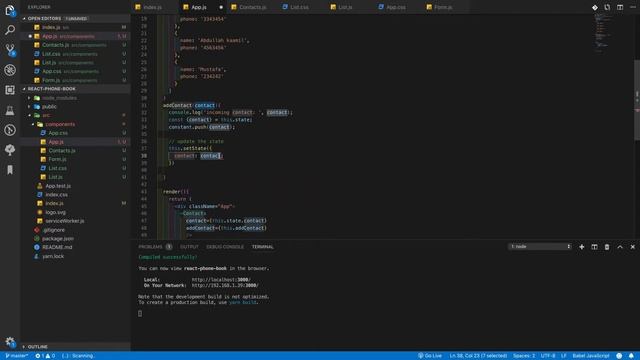Viewport: 640px width, 360px height.
Task: Open localhost:3000 link in terminal
Action: pyautogui.click(x=221, y=280)
